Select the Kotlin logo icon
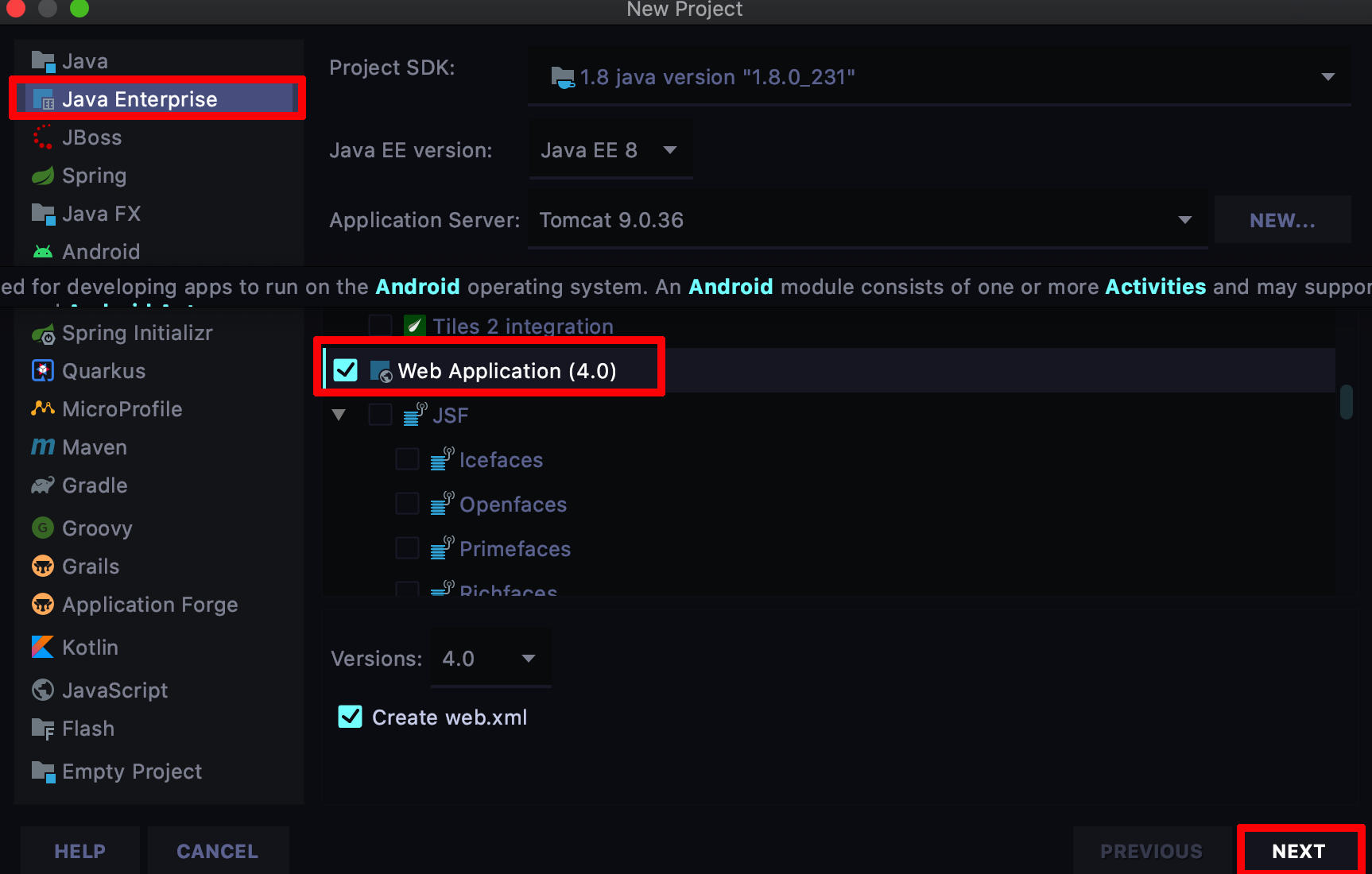This screenshot has height=874, width=1372. tap(43, 647)
